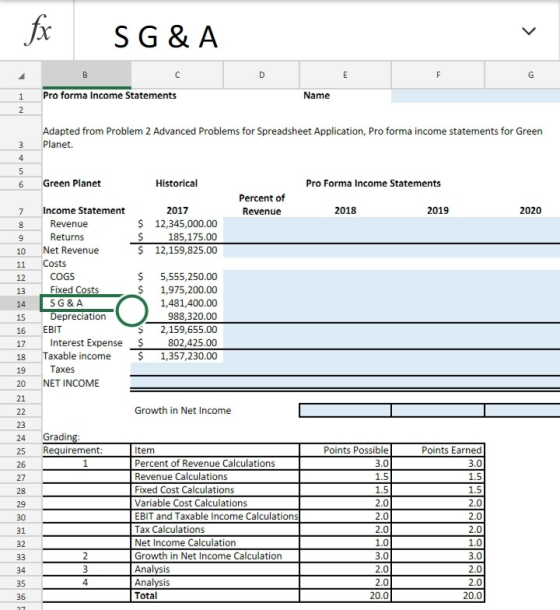Select the 'NET INCOME' label cell
560x610 pixels.
tap(71, 383)
